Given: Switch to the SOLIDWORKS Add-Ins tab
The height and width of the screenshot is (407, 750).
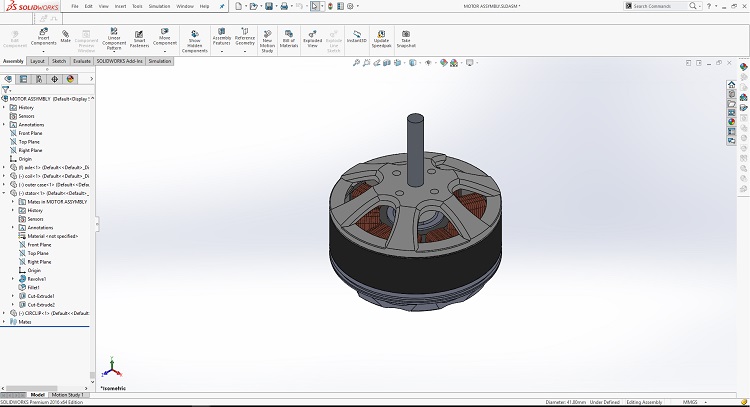Looking at the screenshot, I should coord(120,61).
